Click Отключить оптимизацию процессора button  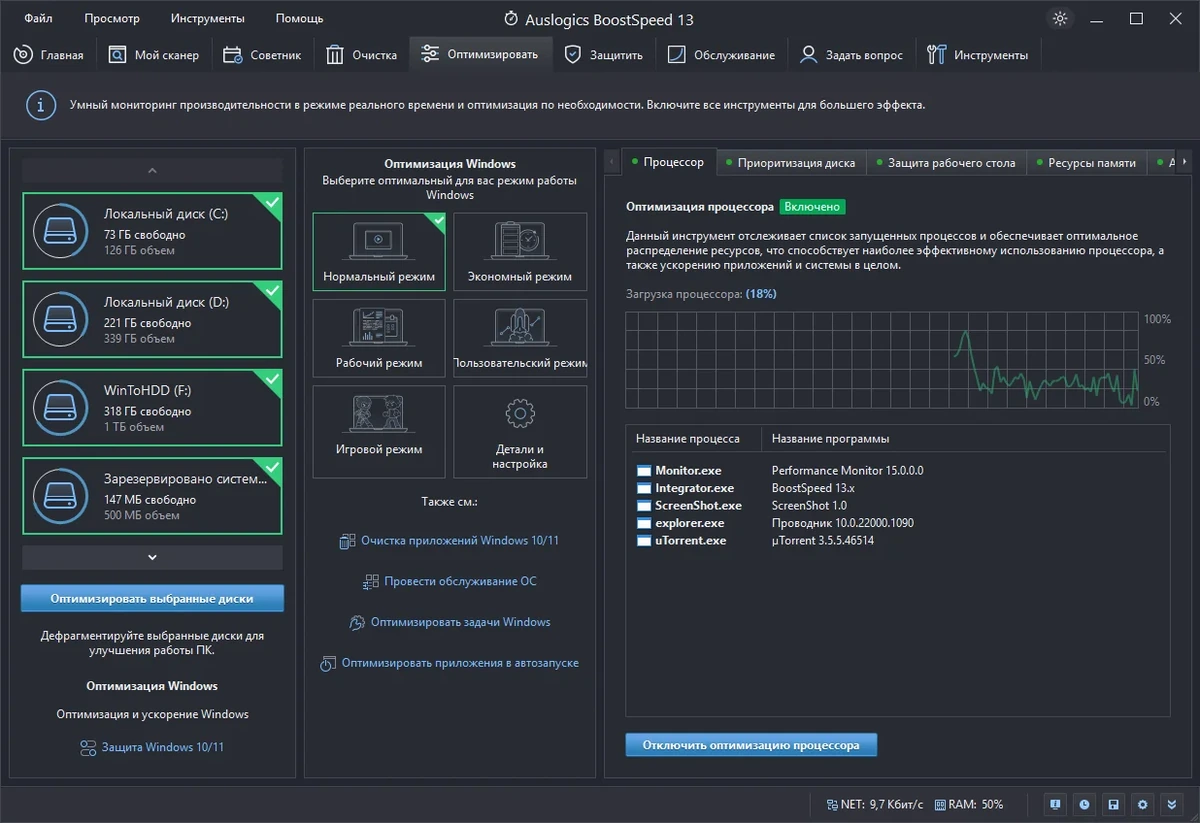(751, 745)
